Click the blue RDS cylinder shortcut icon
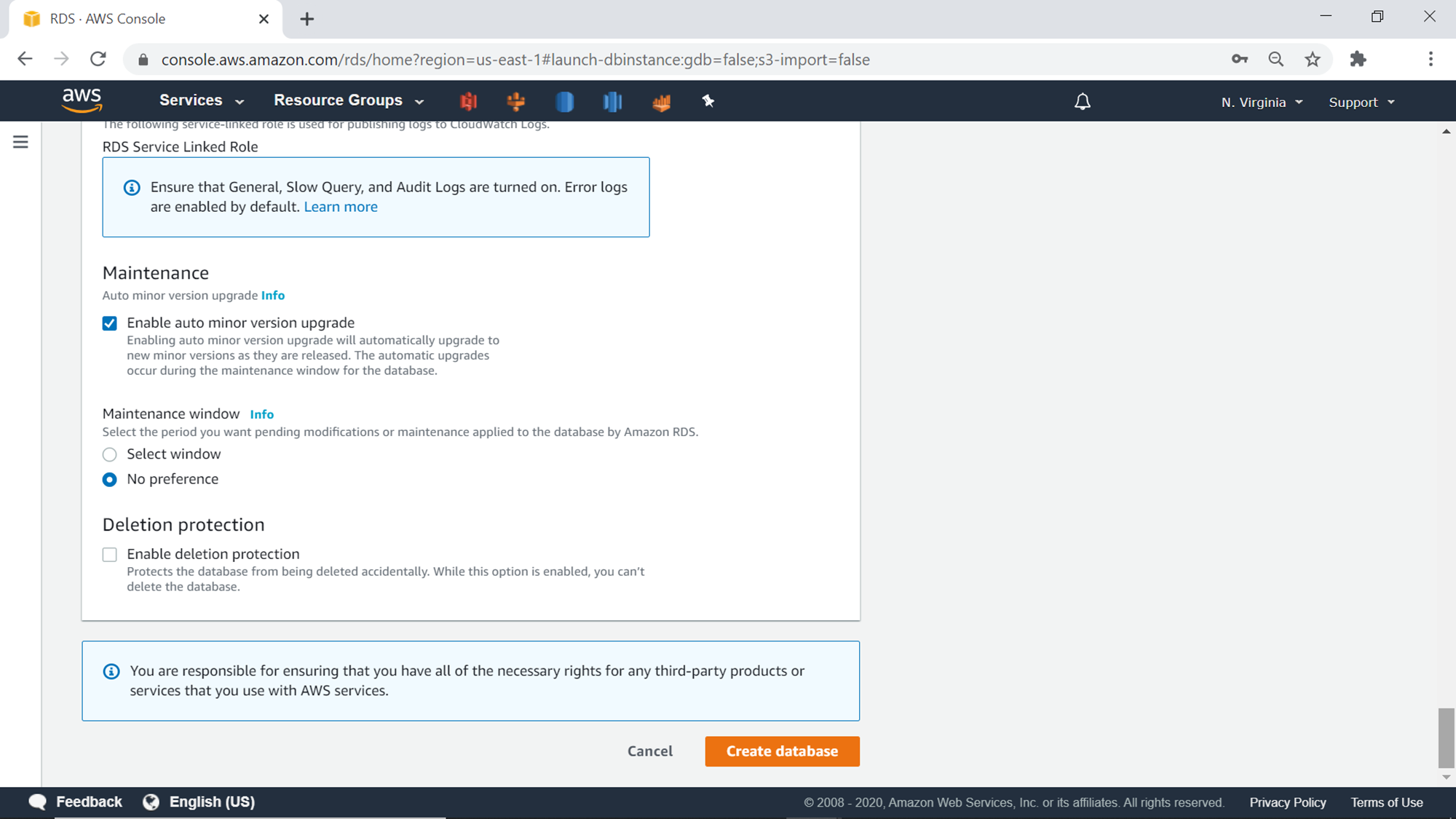The height and width of the screenshot is (819, 1456). tap(564, 101)
